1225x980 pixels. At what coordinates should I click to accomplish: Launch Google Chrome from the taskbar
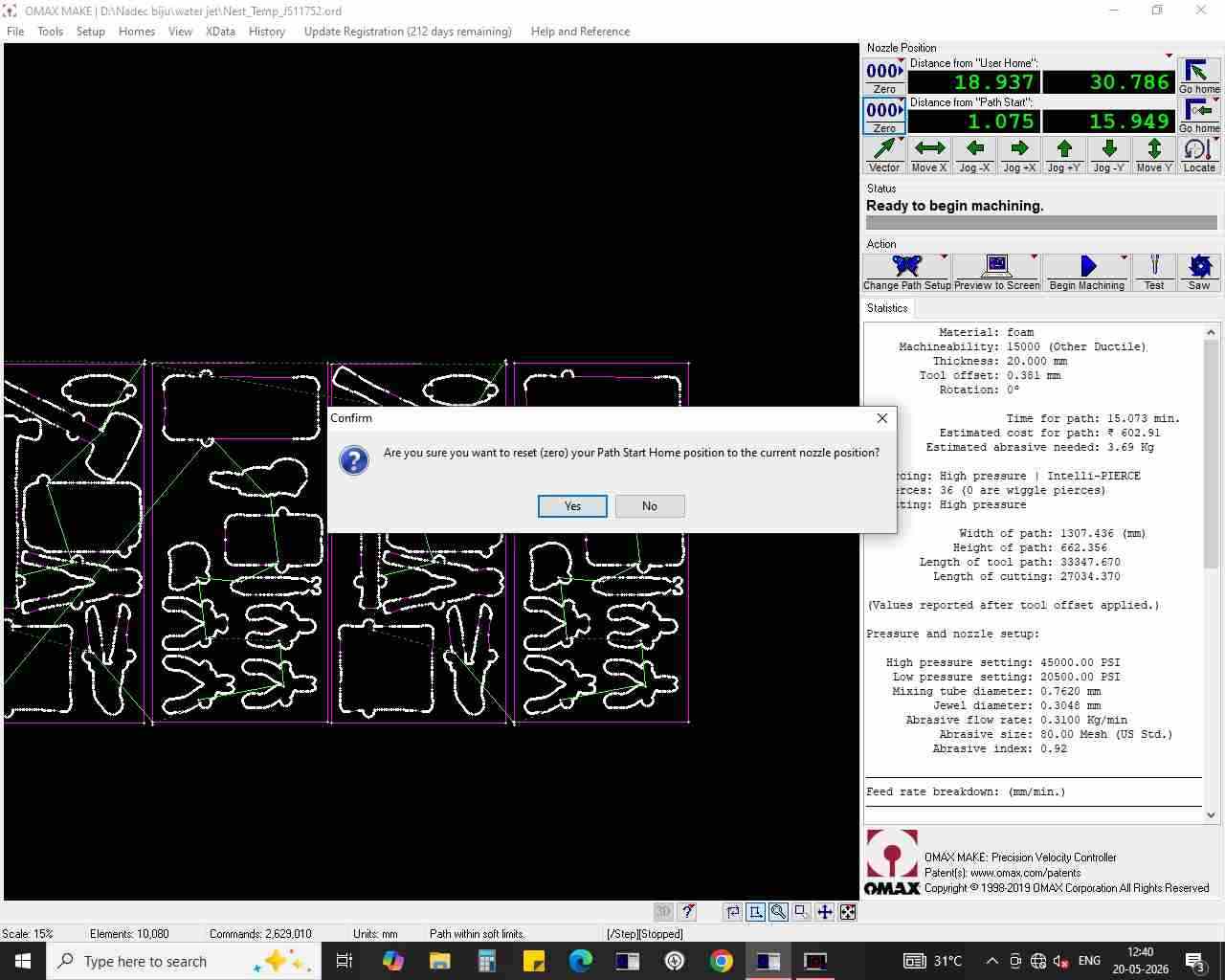[722, 961]
